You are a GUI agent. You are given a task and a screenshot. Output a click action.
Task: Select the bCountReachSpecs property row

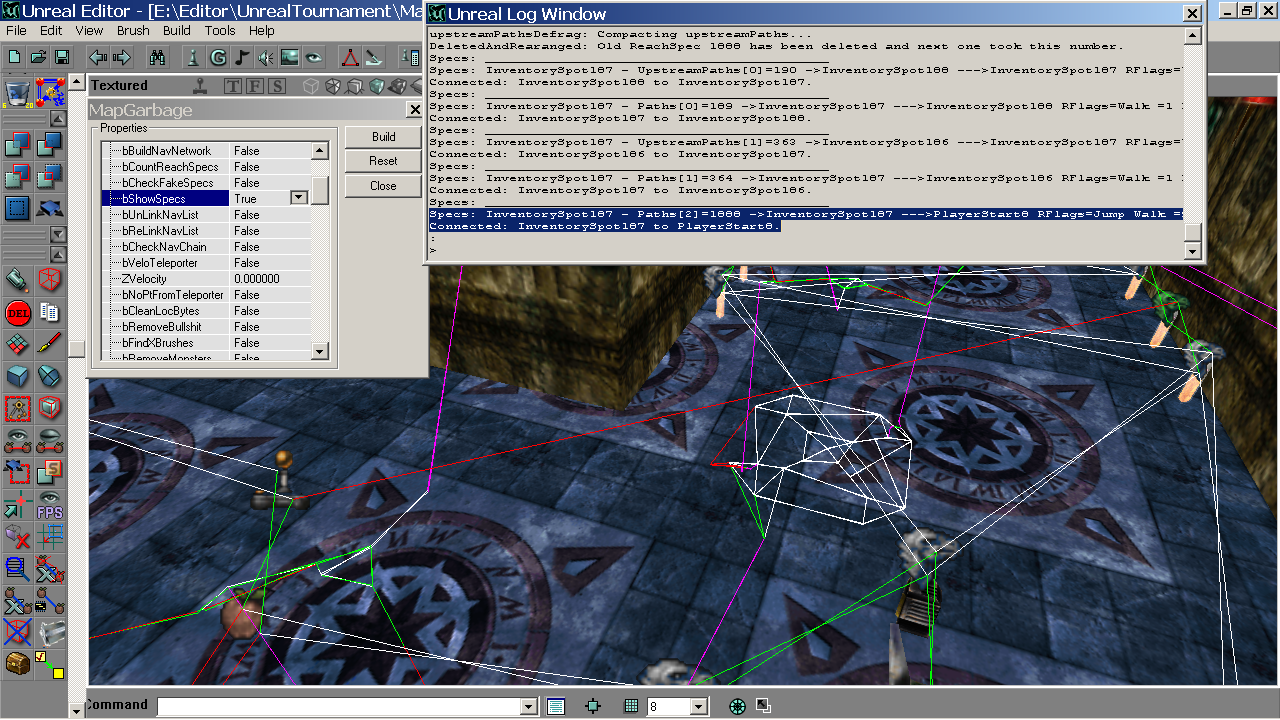pyautogui.click(x=206, y=167)
